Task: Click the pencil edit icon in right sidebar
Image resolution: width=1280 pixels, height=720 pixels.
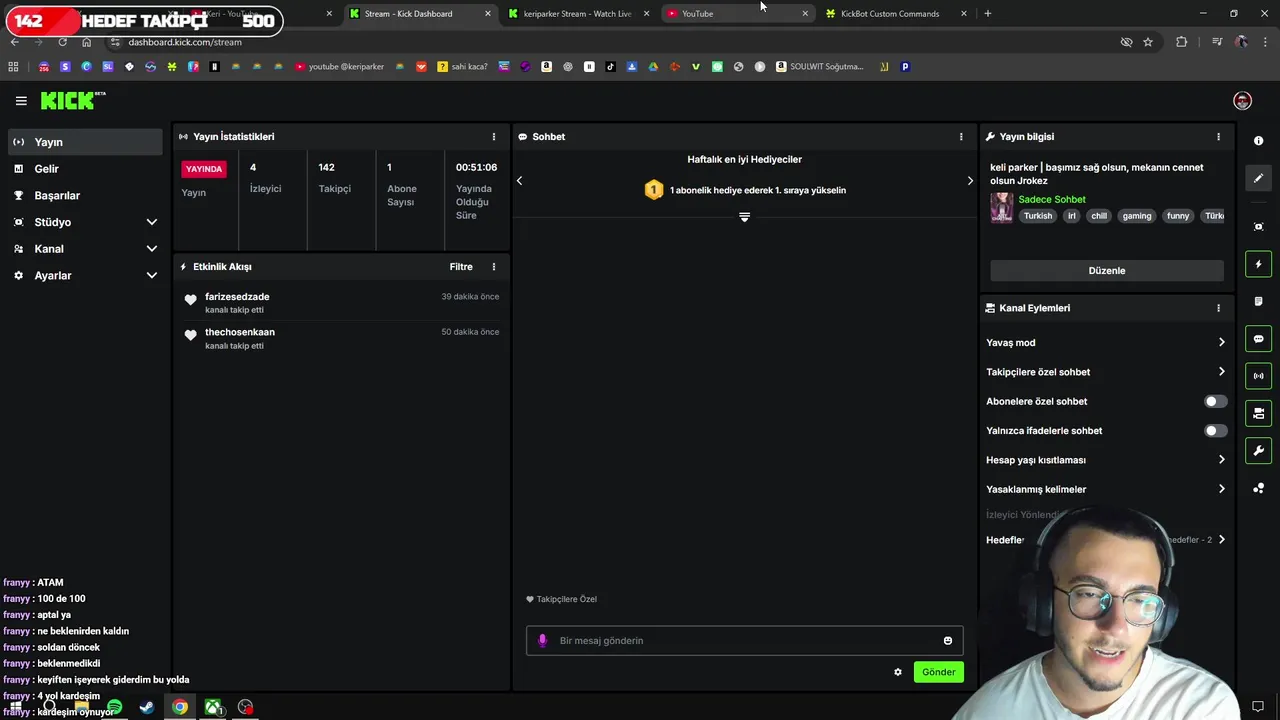Action: pos(1258,178)
